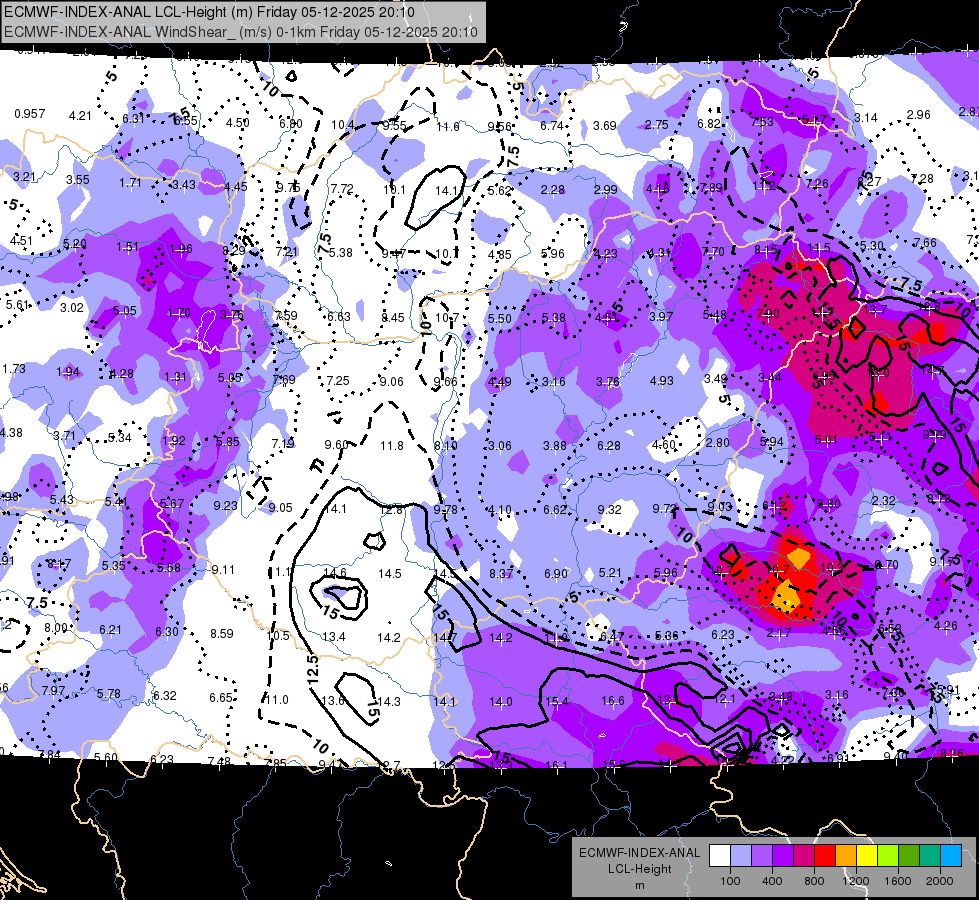Image resolution: width=979 pixels, height=900 pixels.
Task: Click the yellow legend swatch
Action: pyautogui.click(x=867, y=856)
